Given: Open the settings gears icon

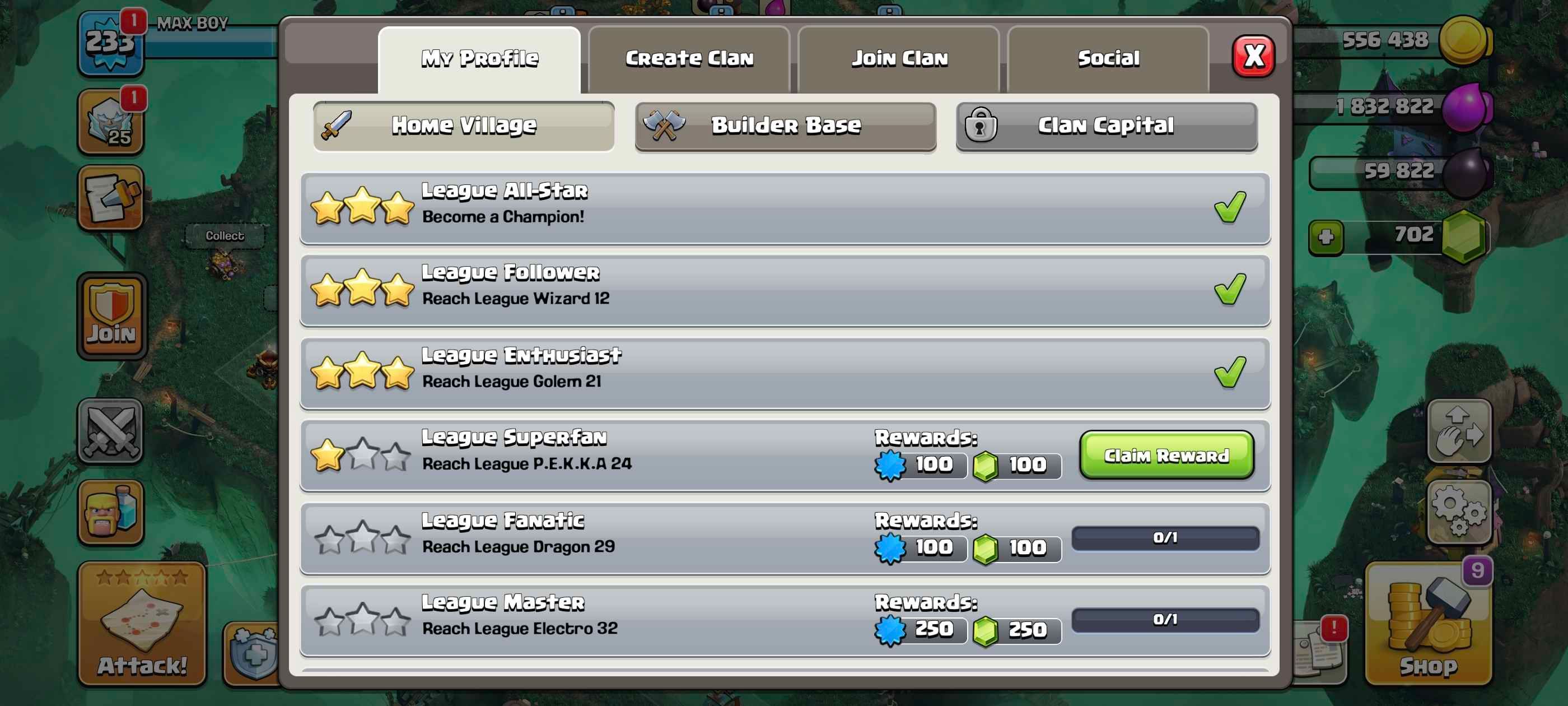Looking at the screenshot, I should 1459,511.
